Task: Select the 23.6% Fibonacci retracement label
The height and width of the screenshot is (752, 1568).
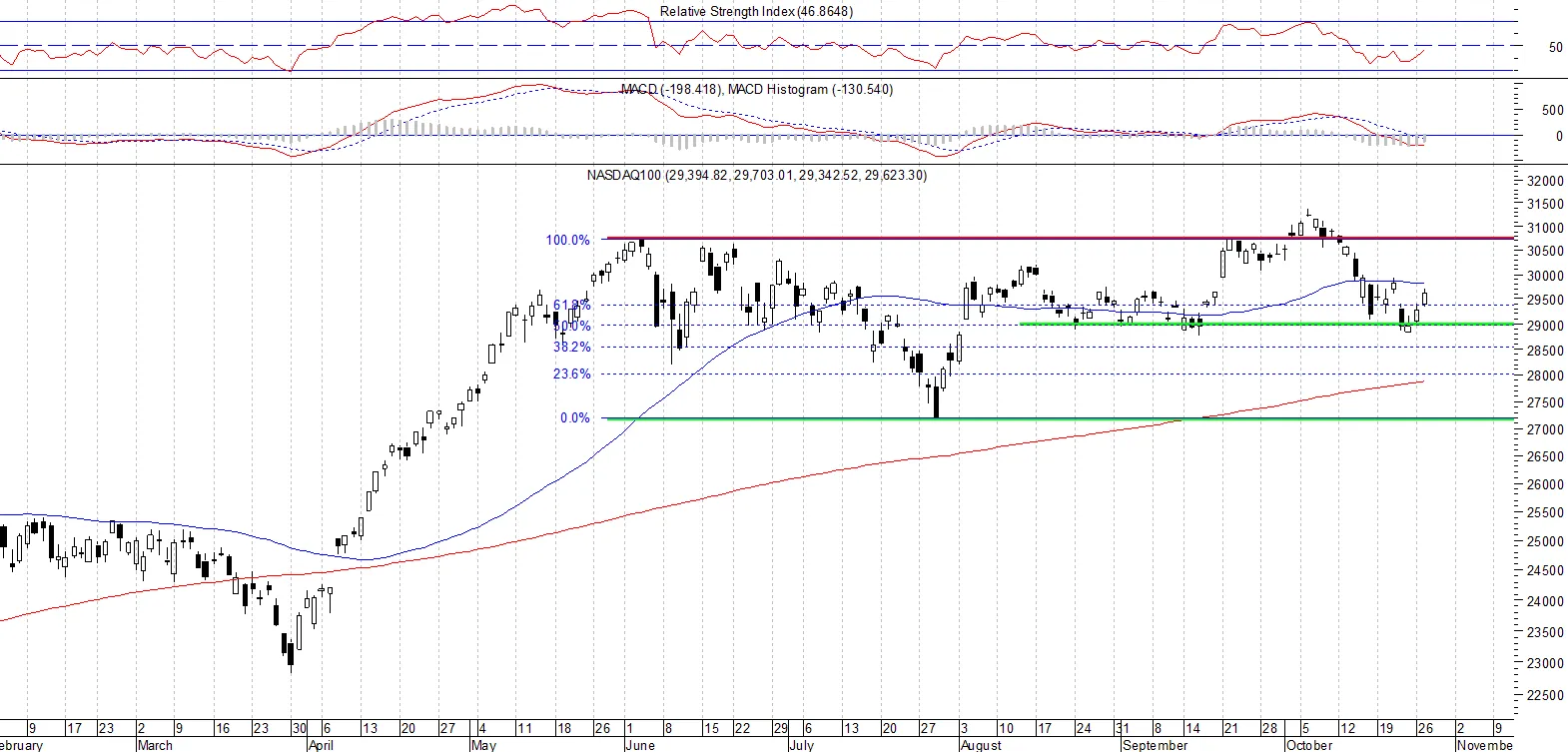Action: 572,375
